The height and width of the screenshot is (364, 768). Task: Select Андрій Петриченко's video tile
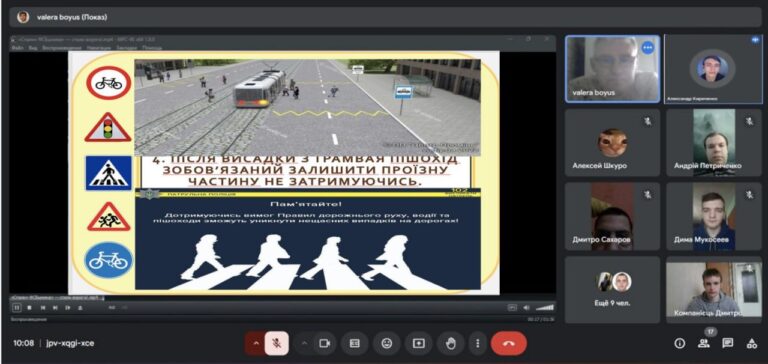[x=714, y=142]
